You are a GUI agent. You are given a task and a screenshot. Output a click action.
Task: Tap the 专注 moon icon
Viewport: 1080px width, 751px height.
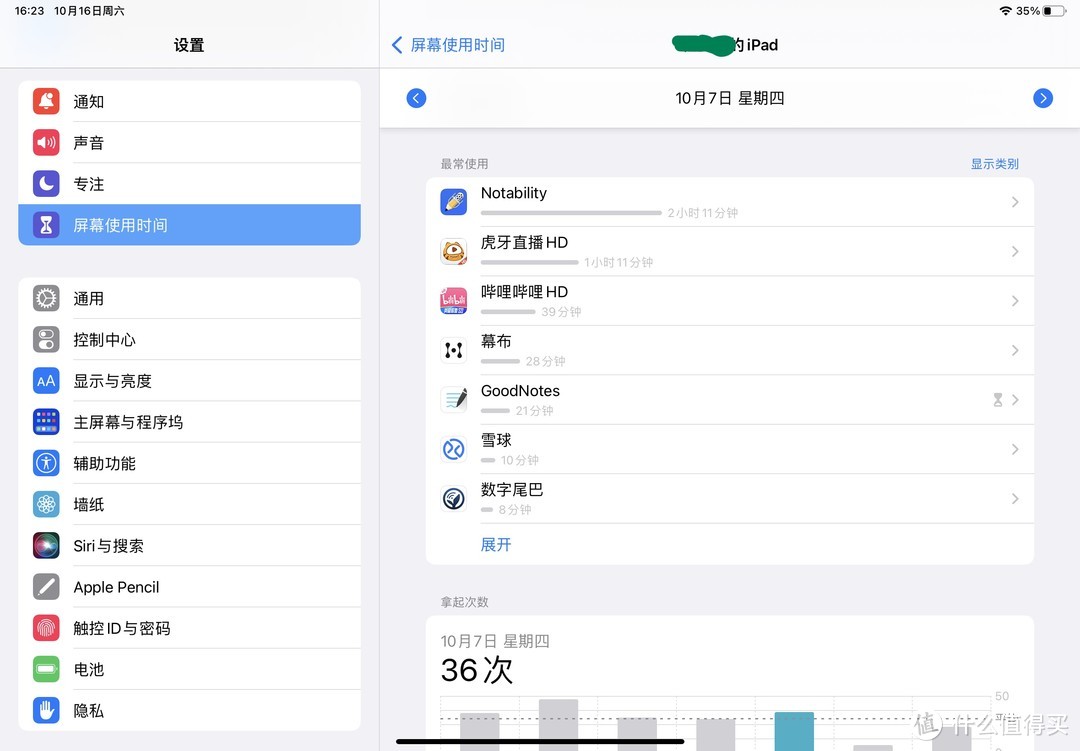point(46,184)
